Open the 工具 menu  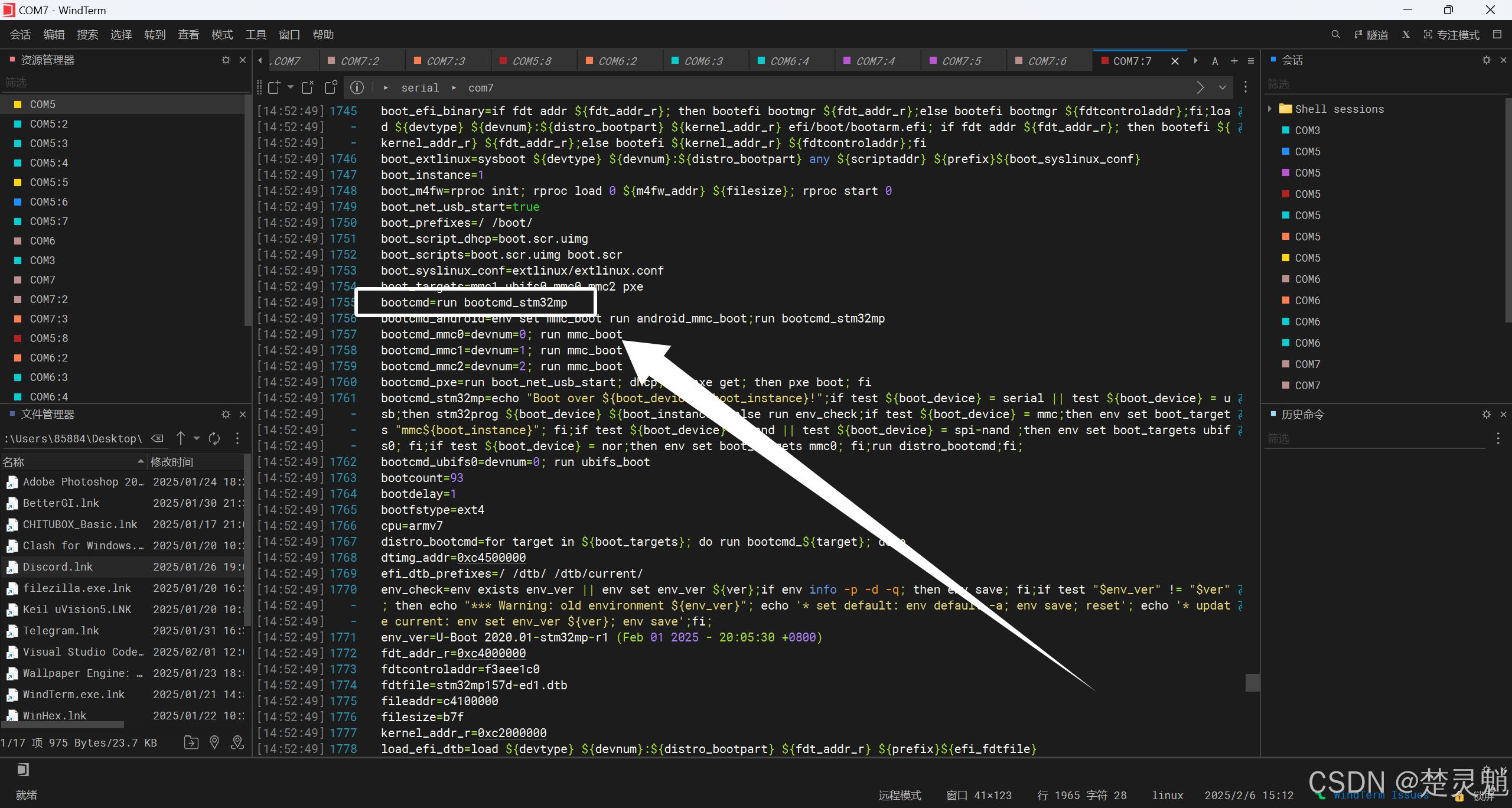(x=256, y=35)
